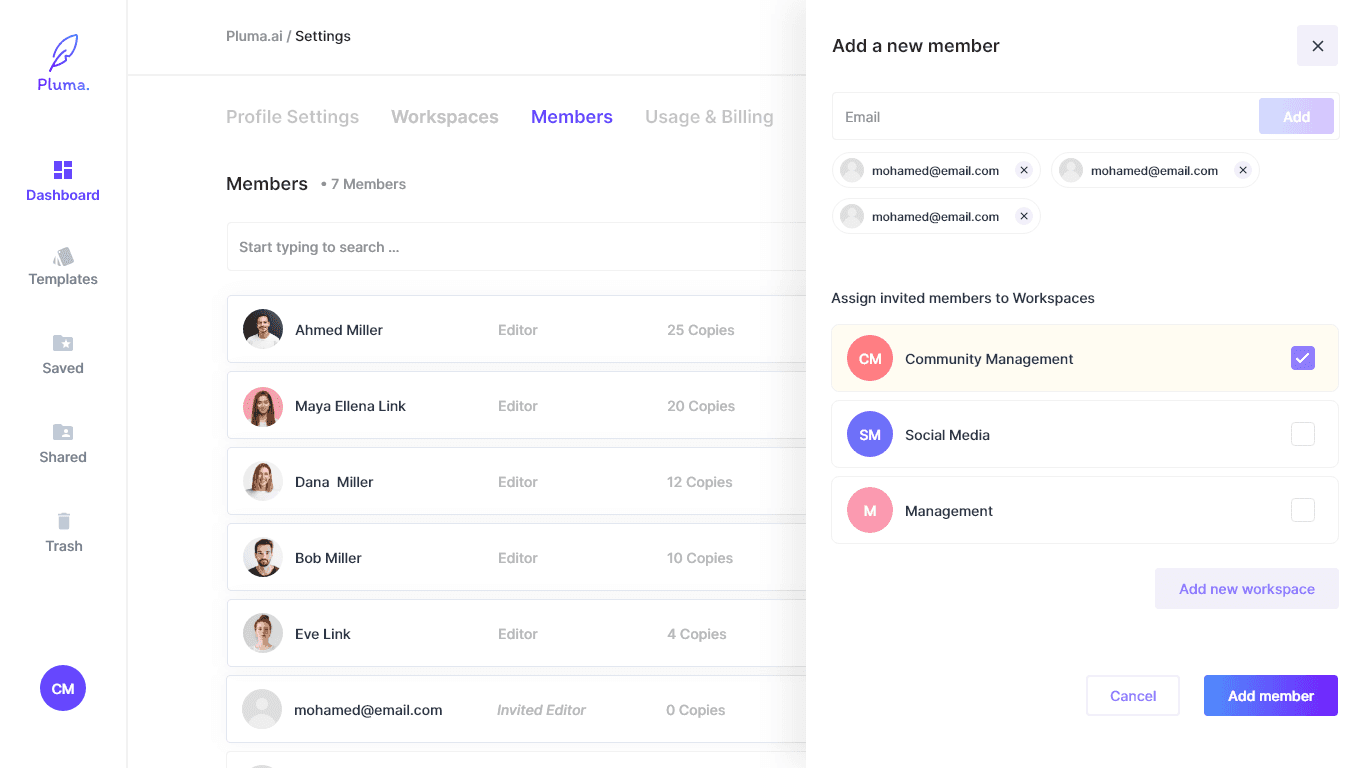Click the 10 Copies value

pos(700,558)
